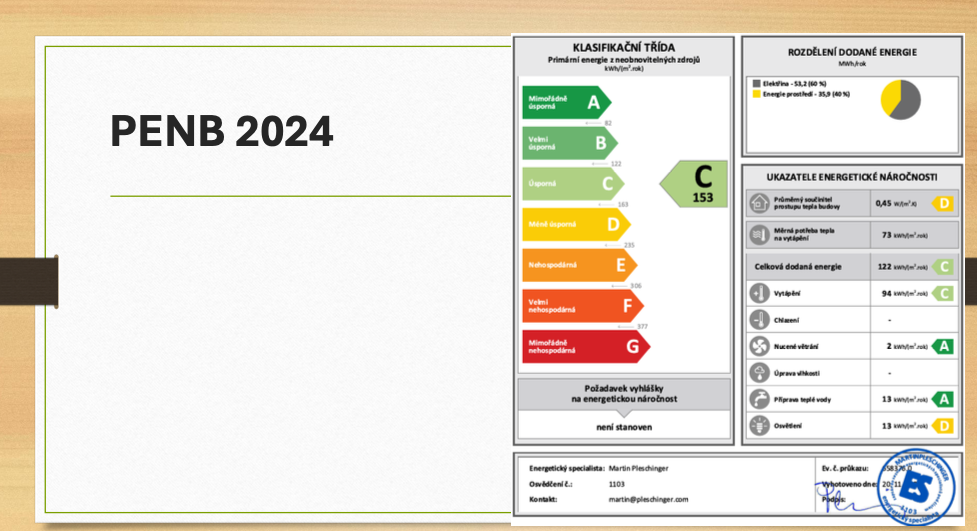The image size is (977, 531).
Task: Click the radiator icon beside Měrná potřeba tepla
Action: pyautogui.click(x=759, y=235)
